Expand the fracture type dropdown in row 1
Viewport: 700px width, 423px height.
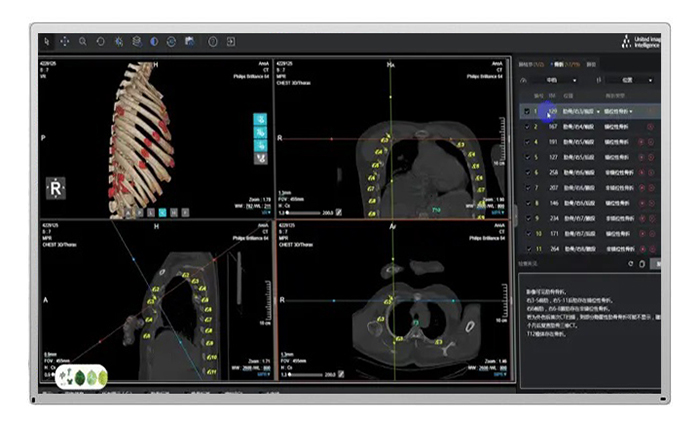coord(631,112)
